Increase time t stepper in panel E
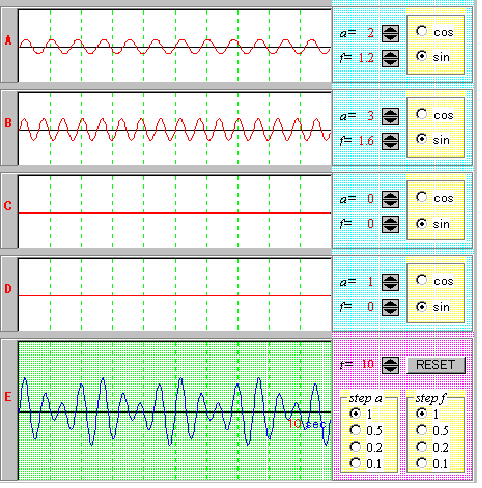This screenshot has width=482, height=488. pos(390,361)
